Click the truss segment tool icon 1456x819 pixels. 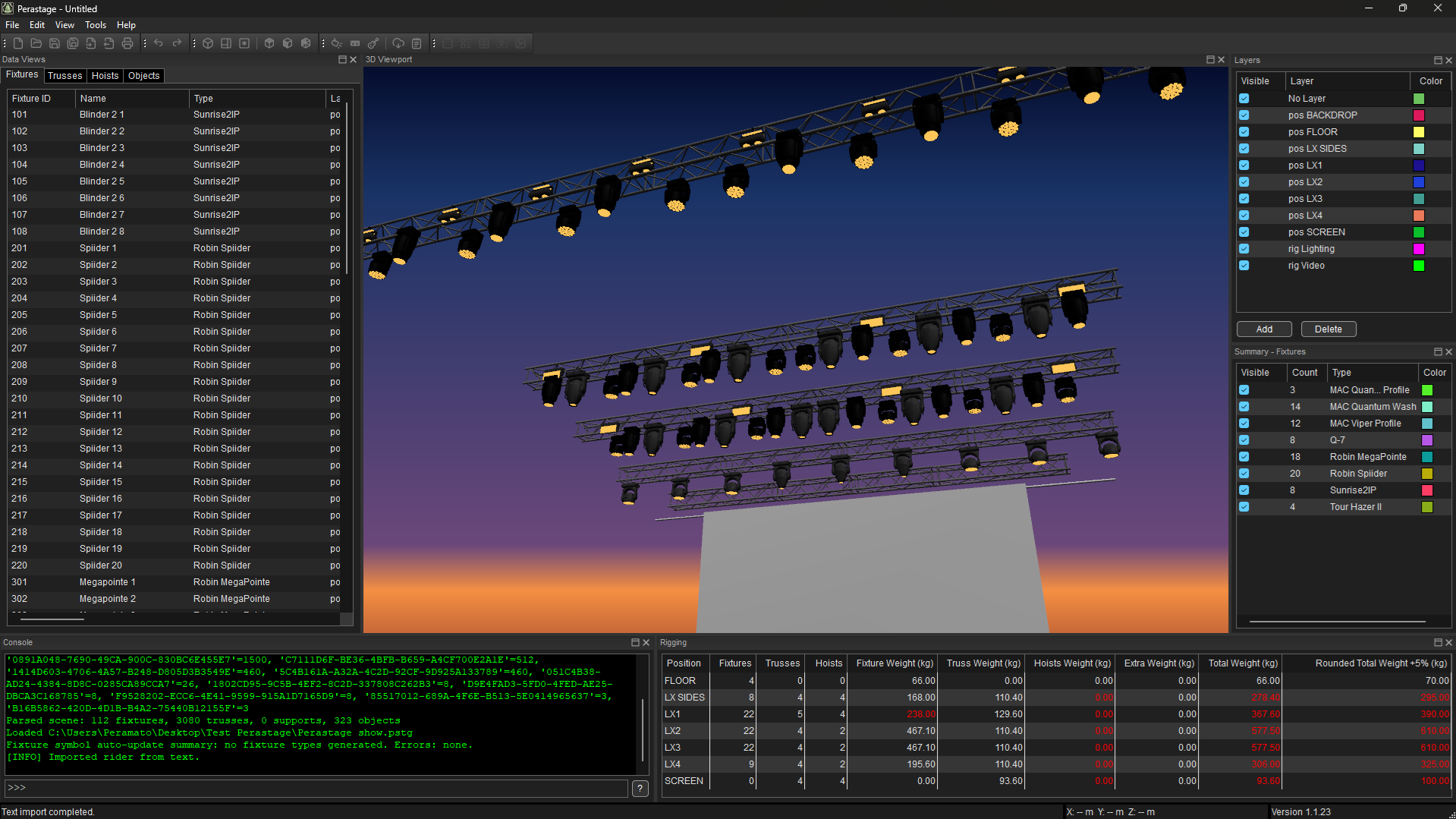(355, 43)
